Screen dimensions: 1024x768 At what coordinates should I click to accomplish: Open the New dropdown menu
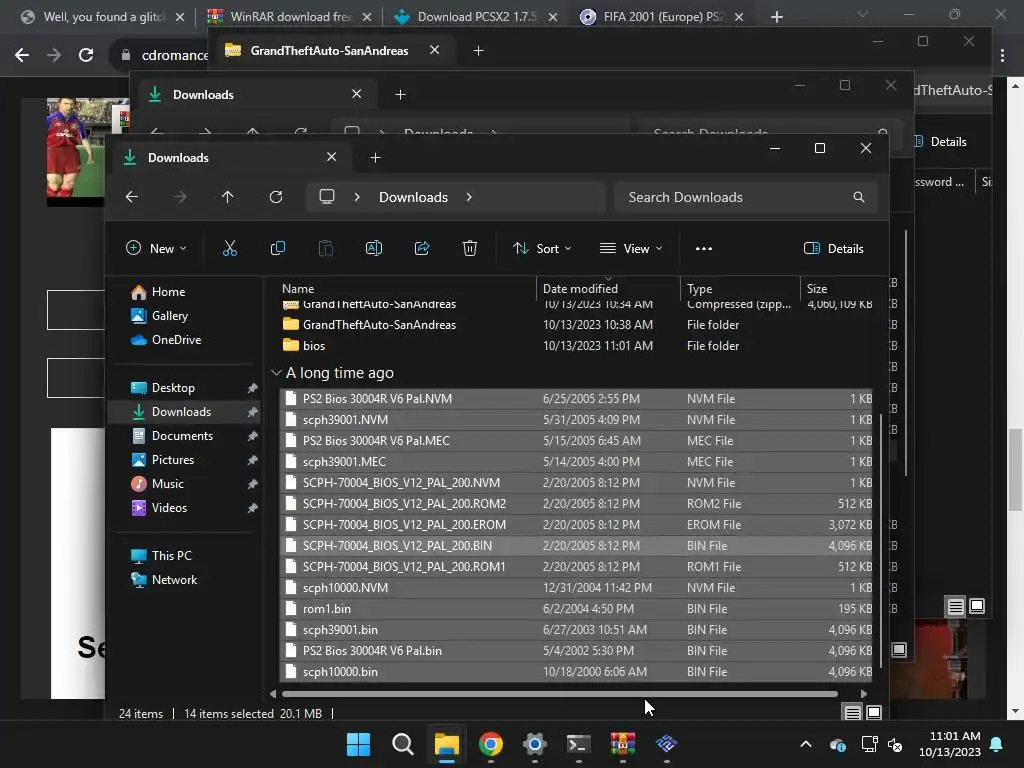click(x=155, y=248)
